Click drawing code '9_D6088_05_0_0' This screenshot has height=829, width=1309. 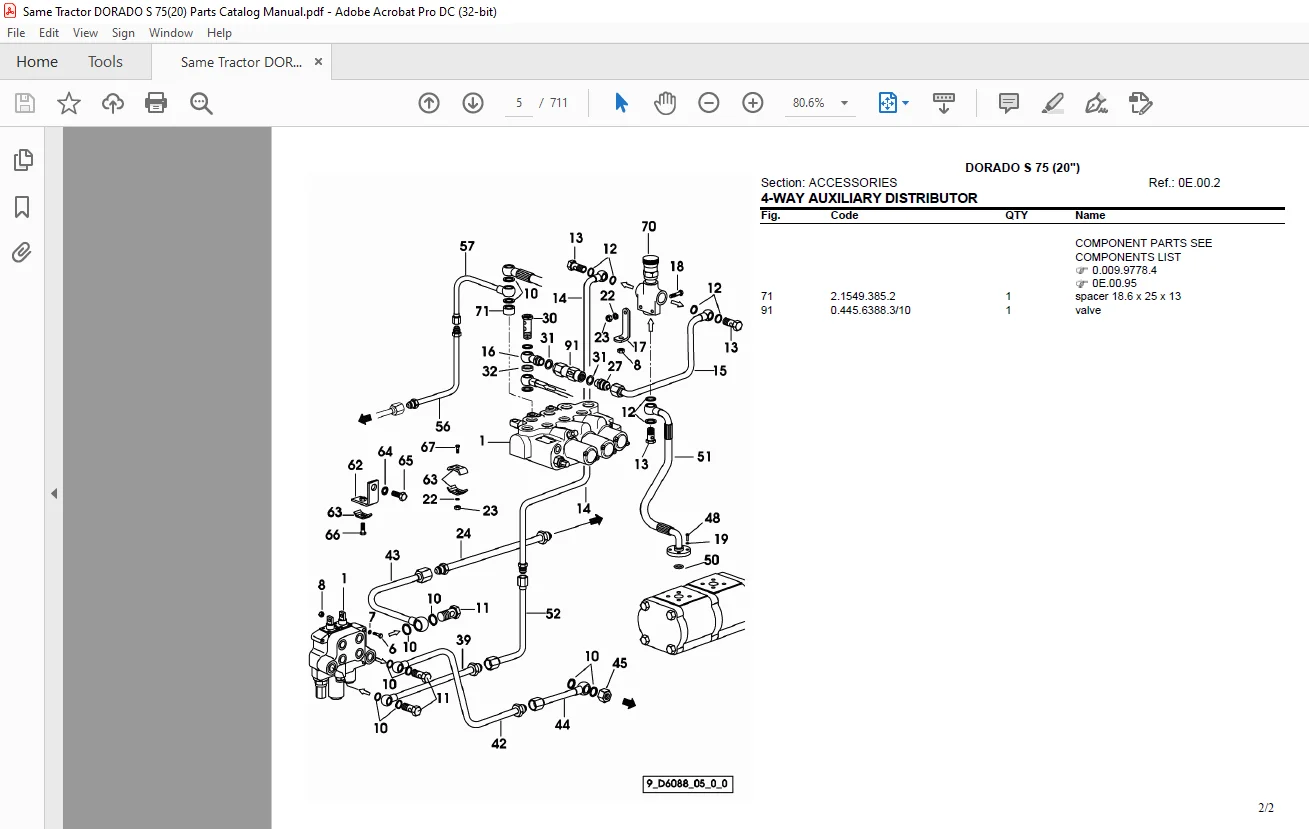tap(687, 785)
